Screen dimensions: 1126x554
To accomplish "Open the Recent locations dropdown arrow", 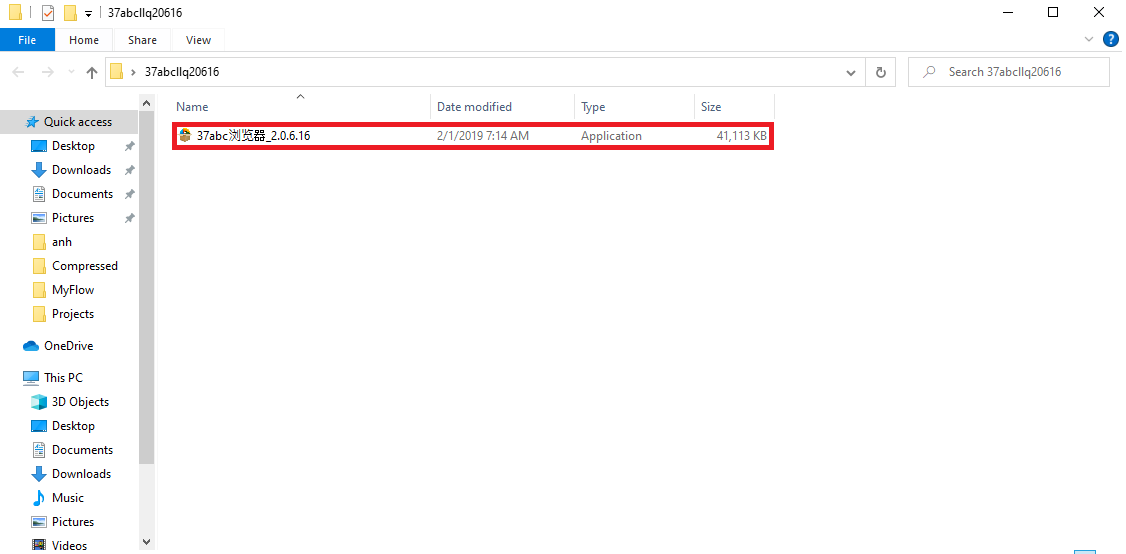I will 70,72.
